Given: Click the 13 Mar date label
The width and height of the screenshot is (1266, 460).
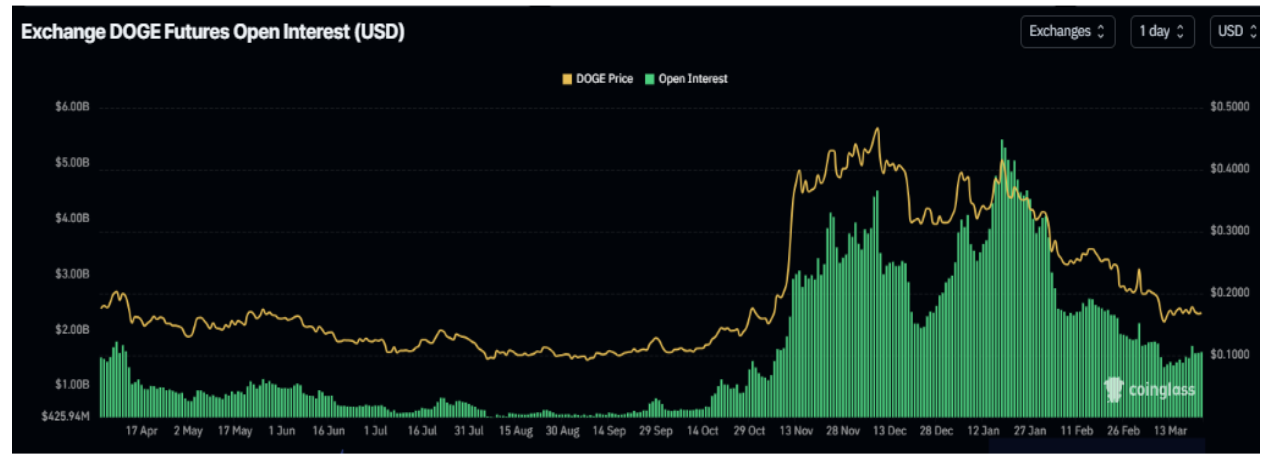Looking at the screenshot, I should 1169,431.
